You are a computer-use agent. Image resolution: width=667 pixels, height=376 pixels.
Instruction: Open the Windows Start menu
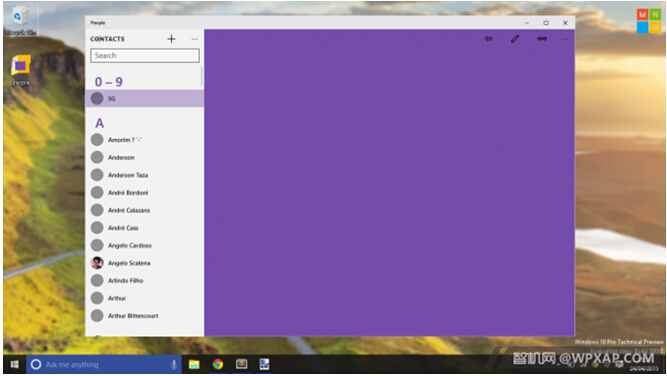[x=14, y=365]
